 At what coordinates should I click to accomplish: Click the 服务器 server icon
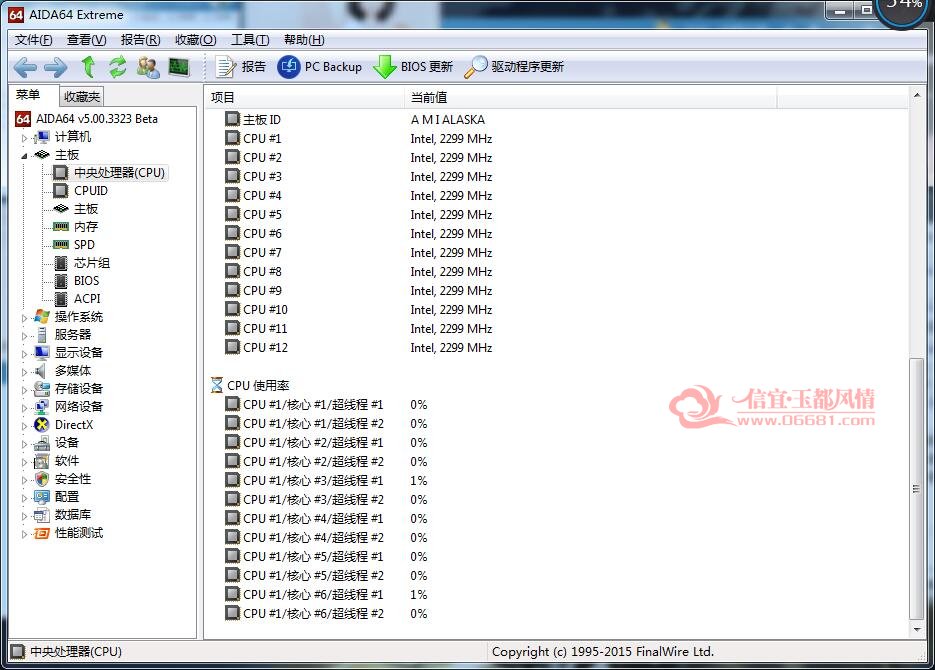click(x=42, y=335)
